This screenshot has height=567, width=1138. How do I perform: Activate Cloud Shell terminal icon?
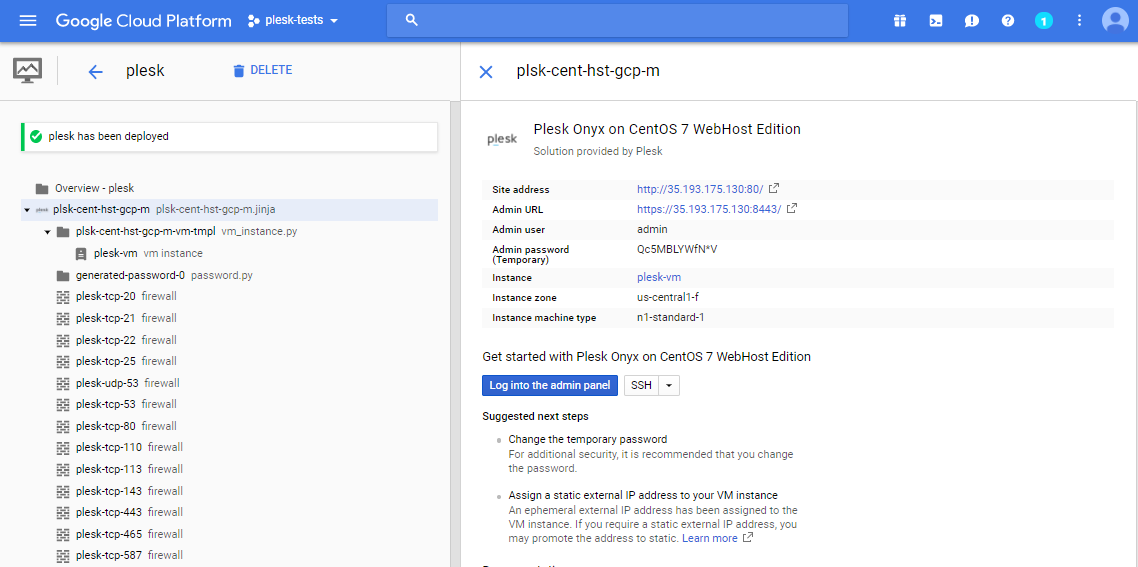tap(936, 21)
